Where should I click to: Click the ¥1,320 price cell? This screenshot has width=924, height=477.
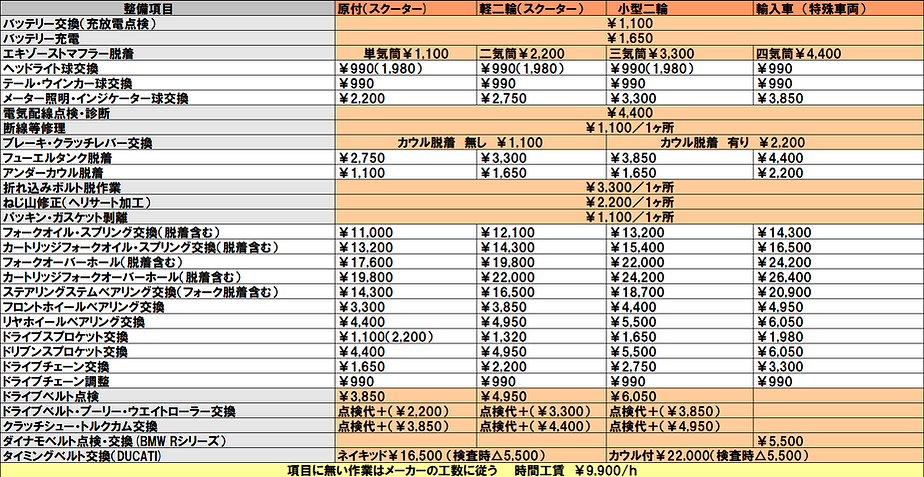coord(542,336)
